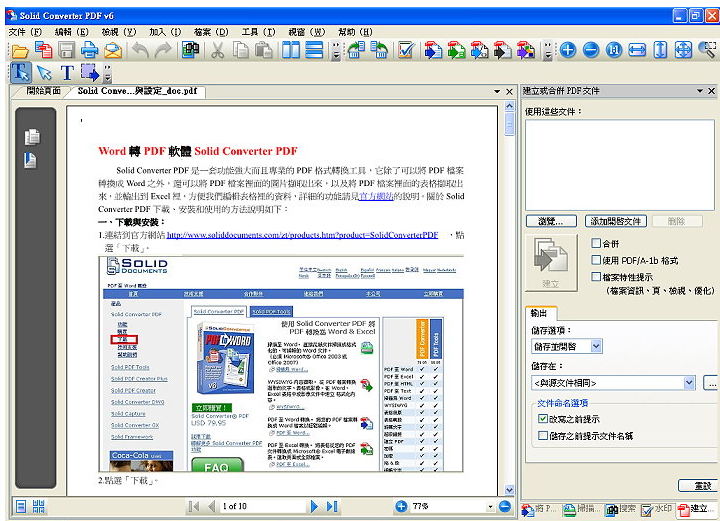Open the bookmarks panel from the dark sidebar
Screen dimensions: 720x521
30,160
